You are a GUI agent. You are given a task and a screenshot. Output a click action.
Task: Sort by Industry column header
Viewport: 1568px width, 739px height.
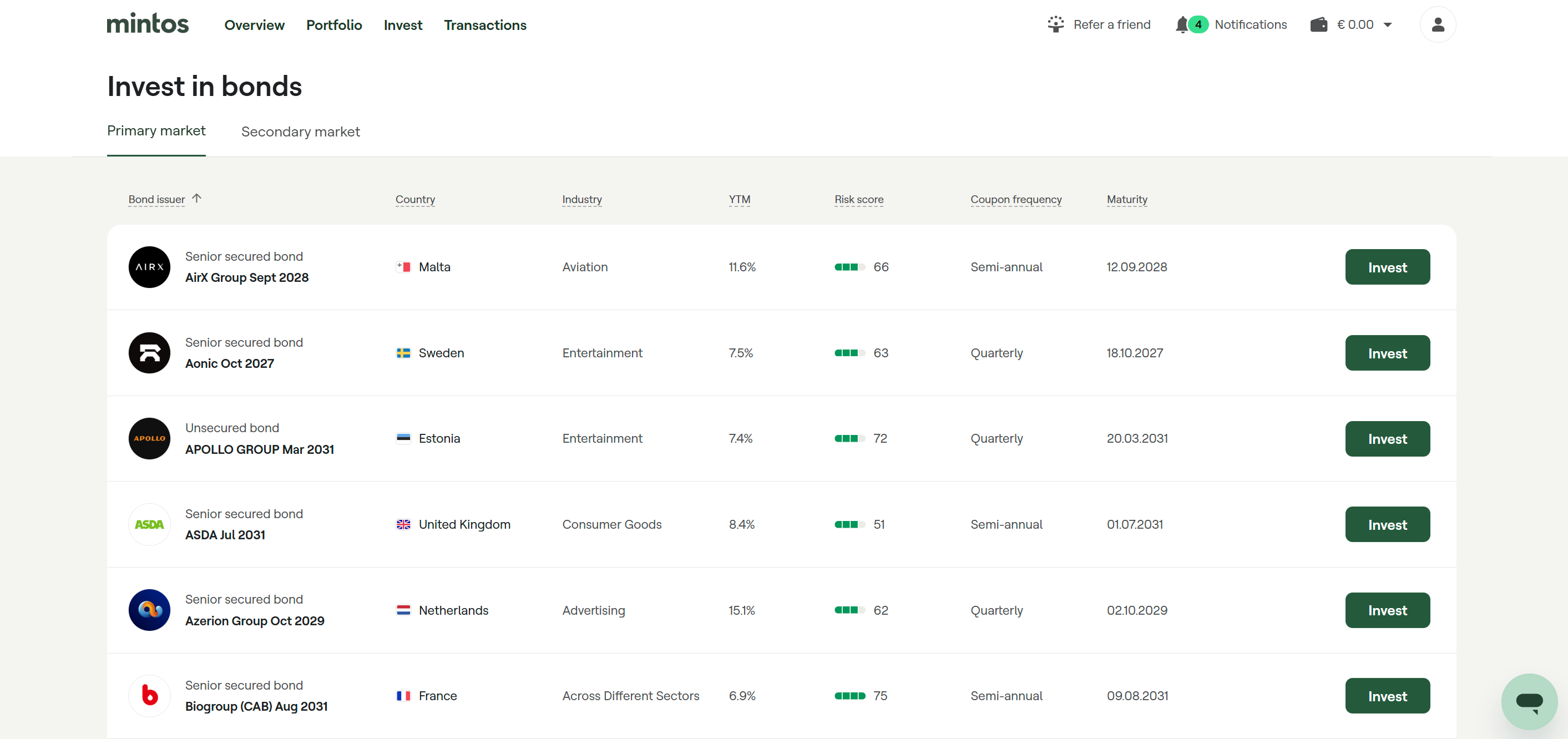[582, 199]
